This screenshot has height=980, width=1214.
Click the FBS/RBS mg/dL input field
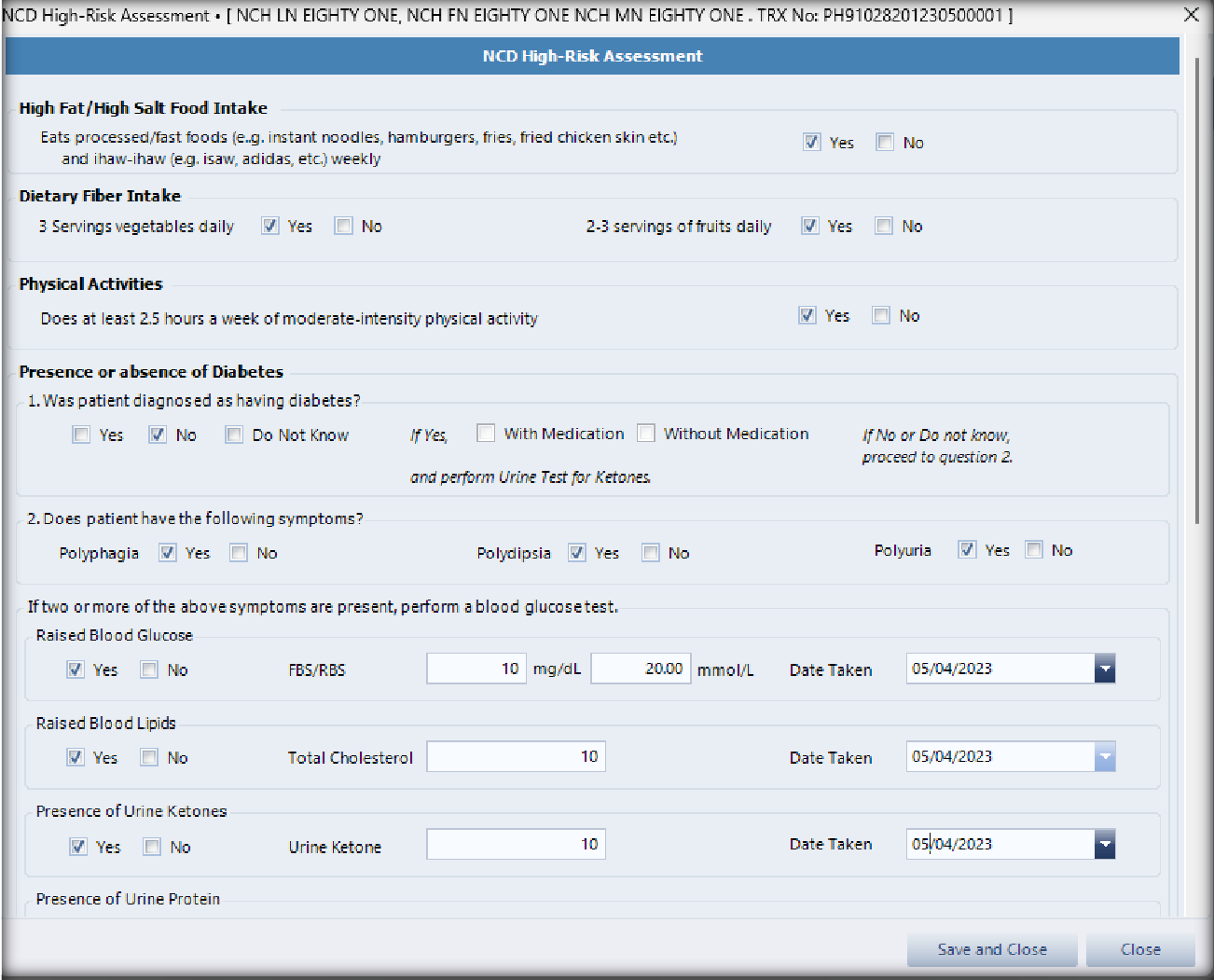(476, 669)
